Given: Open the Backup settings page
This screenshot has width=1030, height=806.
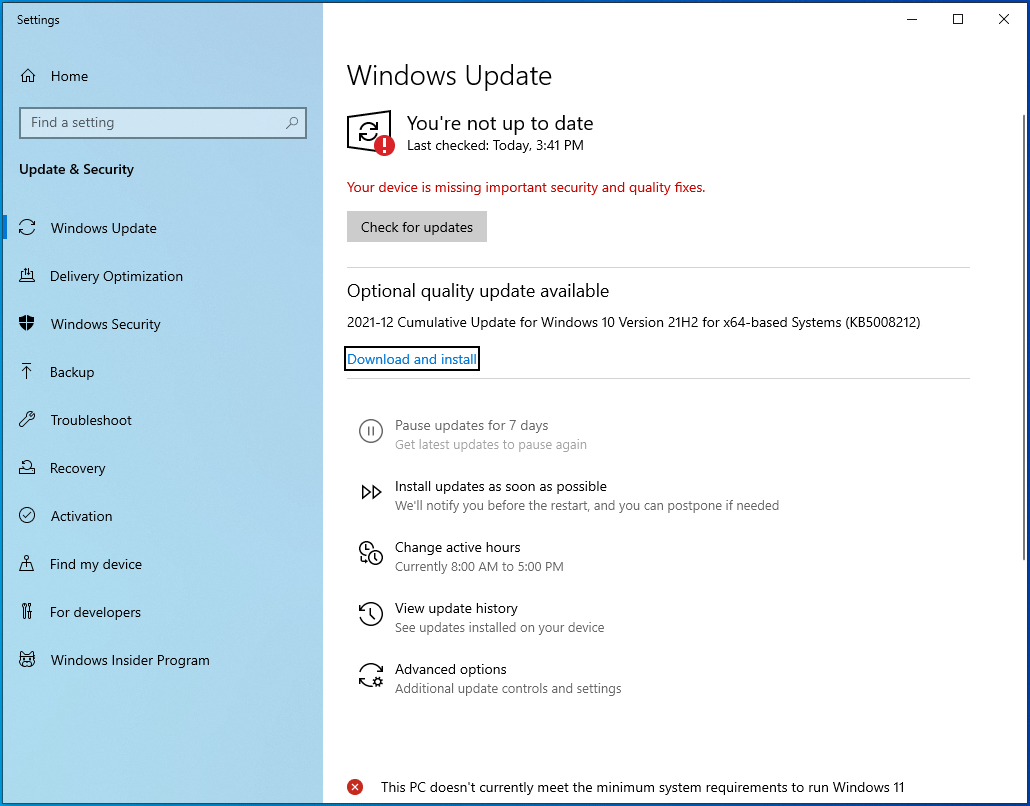Looking at the screenshot, I should pyautogui.click(x=163, y=372).
